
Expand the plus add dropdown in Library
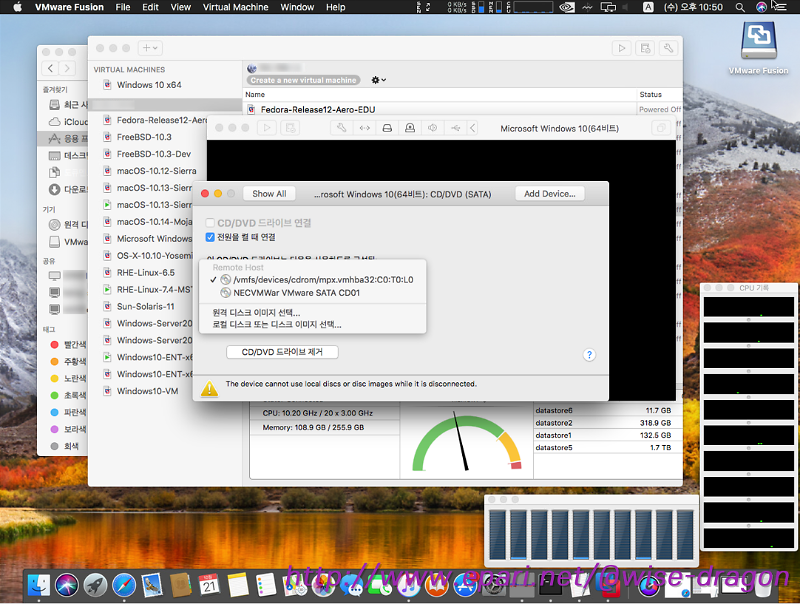(151, 48)
